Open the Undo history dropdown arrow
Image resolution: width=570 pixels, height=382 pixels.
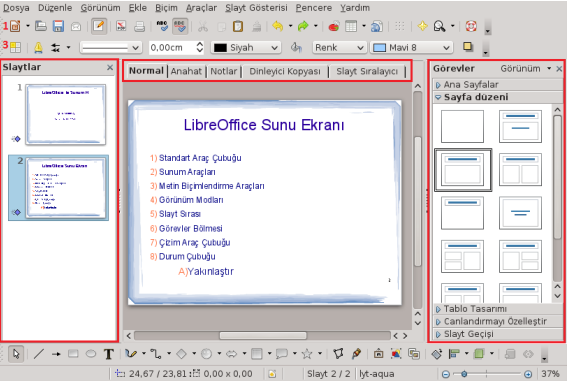[x=290, y=26]
